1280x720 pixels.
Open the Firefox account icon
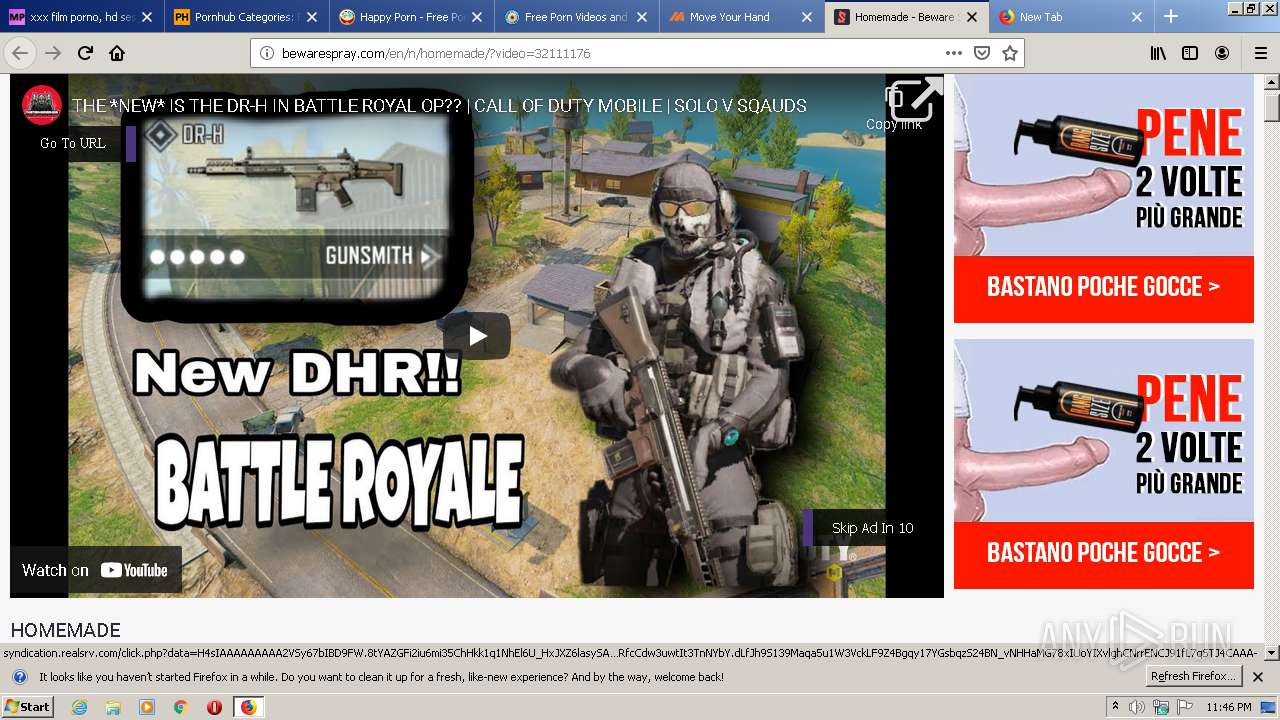click(x=1222, y=53)
